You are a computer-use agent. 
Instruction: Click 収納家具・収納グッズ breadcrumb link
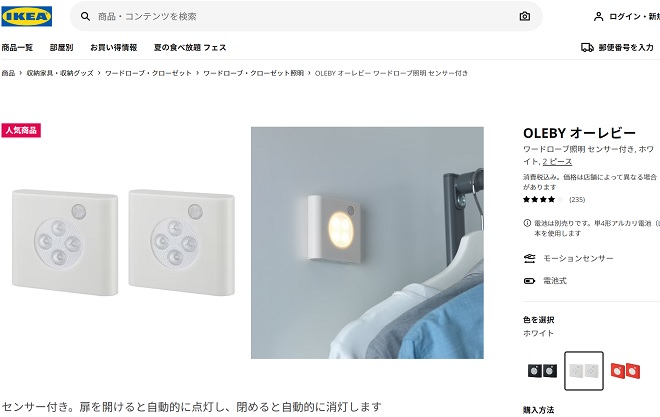pos(60,73)
